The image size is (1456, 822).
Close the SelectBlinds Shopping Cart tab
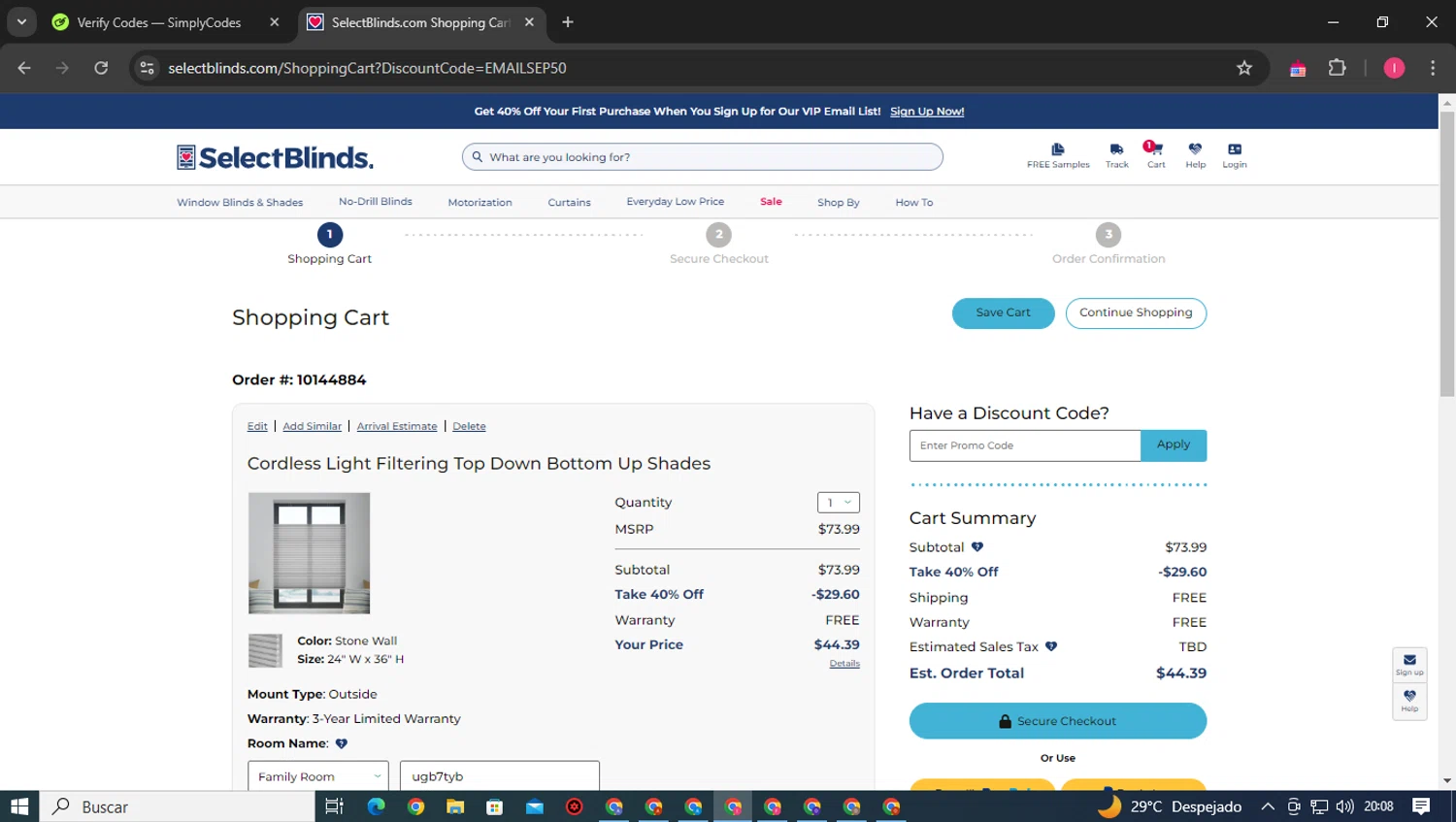[529, 22]
